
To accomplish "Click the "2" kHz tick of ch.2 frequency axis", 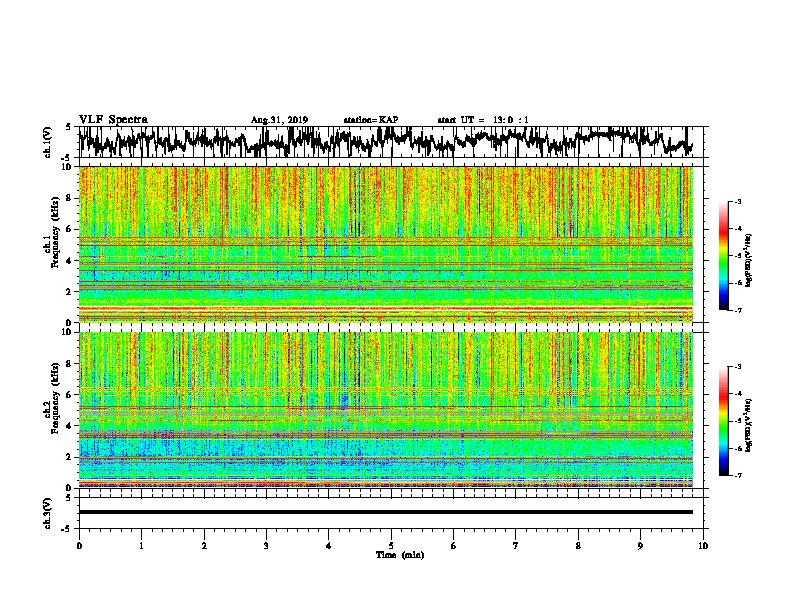I will click(x=71, y=456).
